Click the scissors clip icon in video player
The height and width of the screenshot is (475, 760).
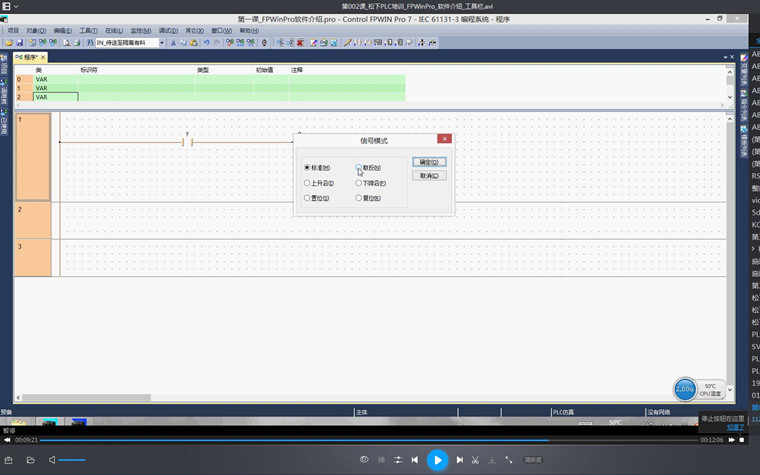pos(475,460)
